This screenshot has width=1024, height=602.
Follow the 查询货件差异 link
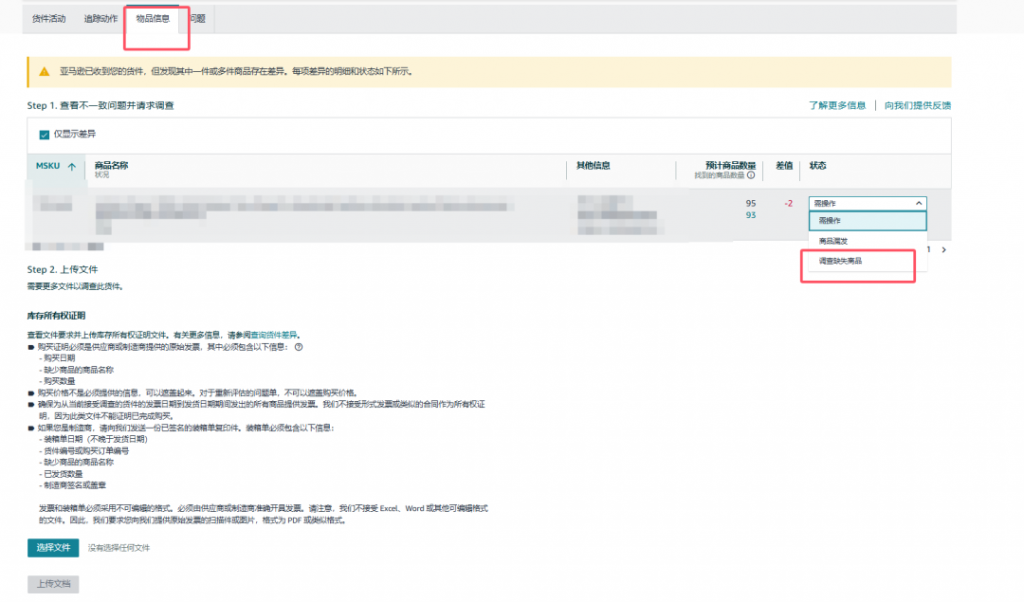point(274,335)
